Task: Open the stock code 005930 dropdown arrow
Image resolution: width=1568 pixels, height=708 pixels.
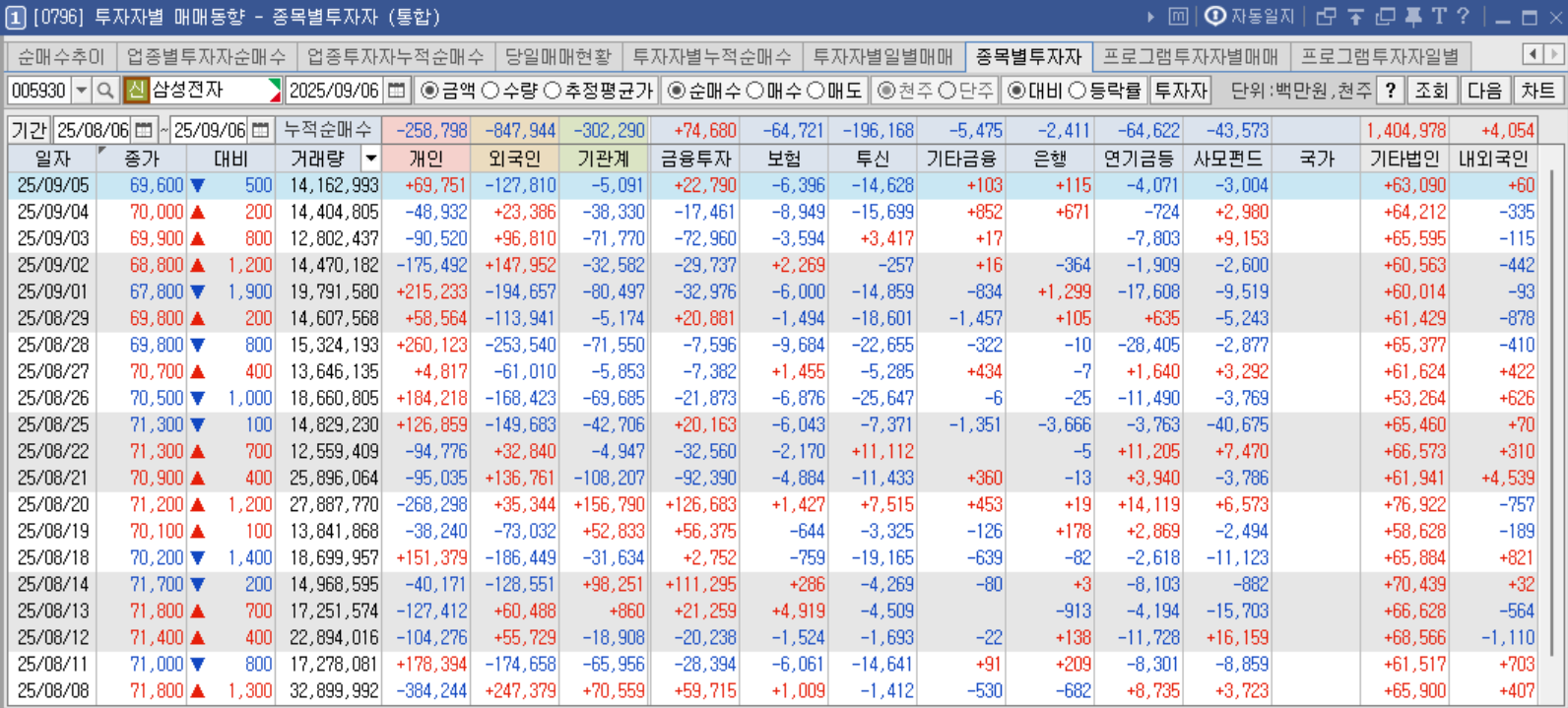Action: pos(82,91)
